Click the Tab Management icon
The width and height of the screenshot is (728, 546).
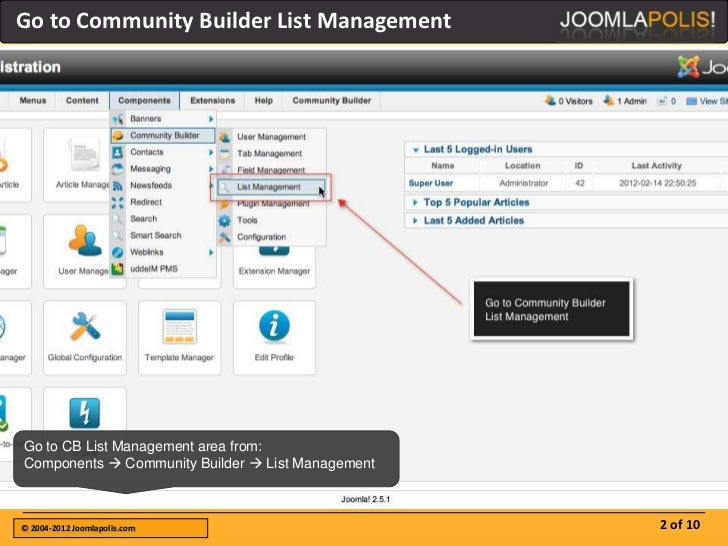coord(225,154)
